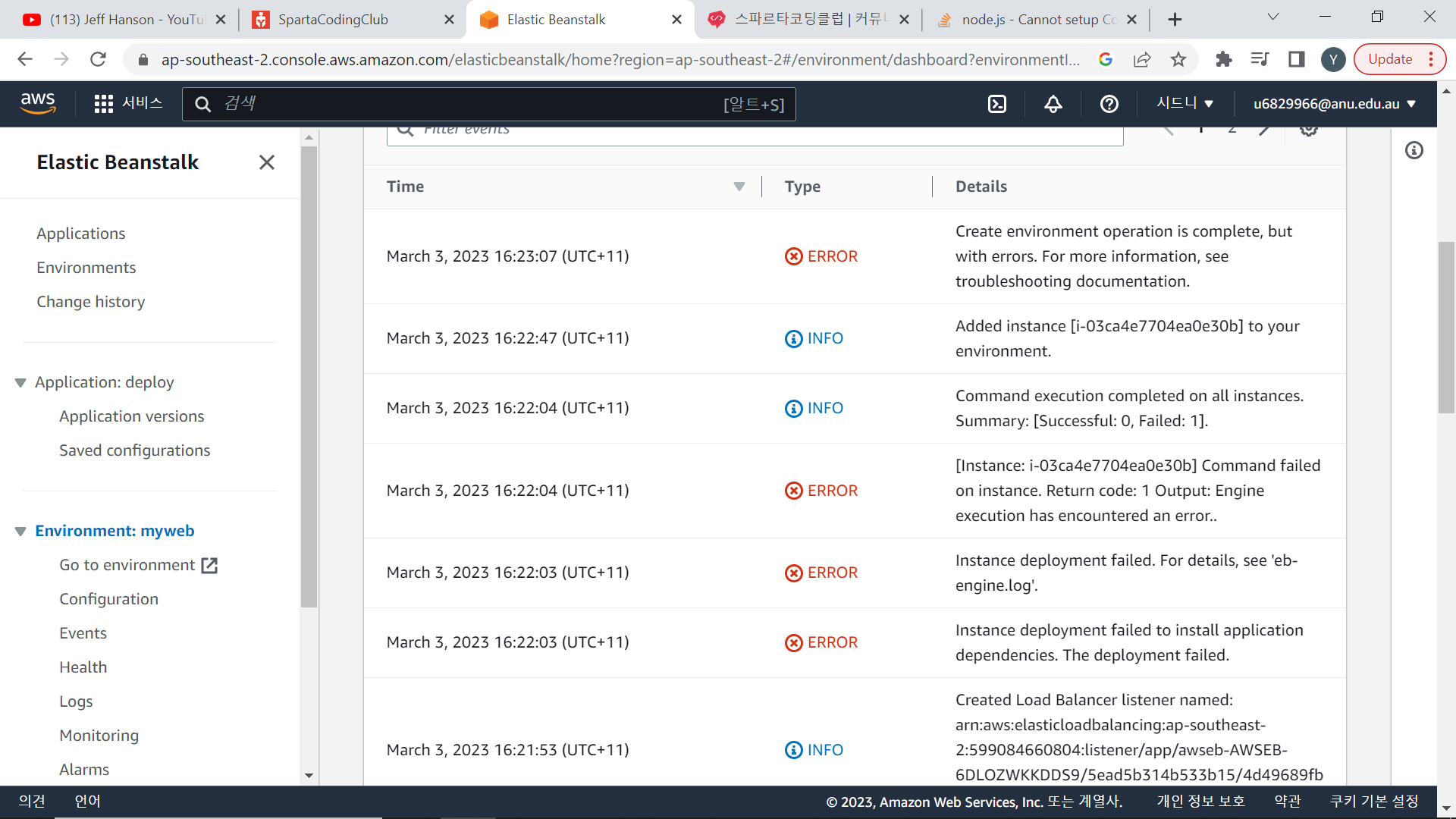The image size is (1456, 819).
Task: Open a new browser tab
Action: [x=1175, y=20]
